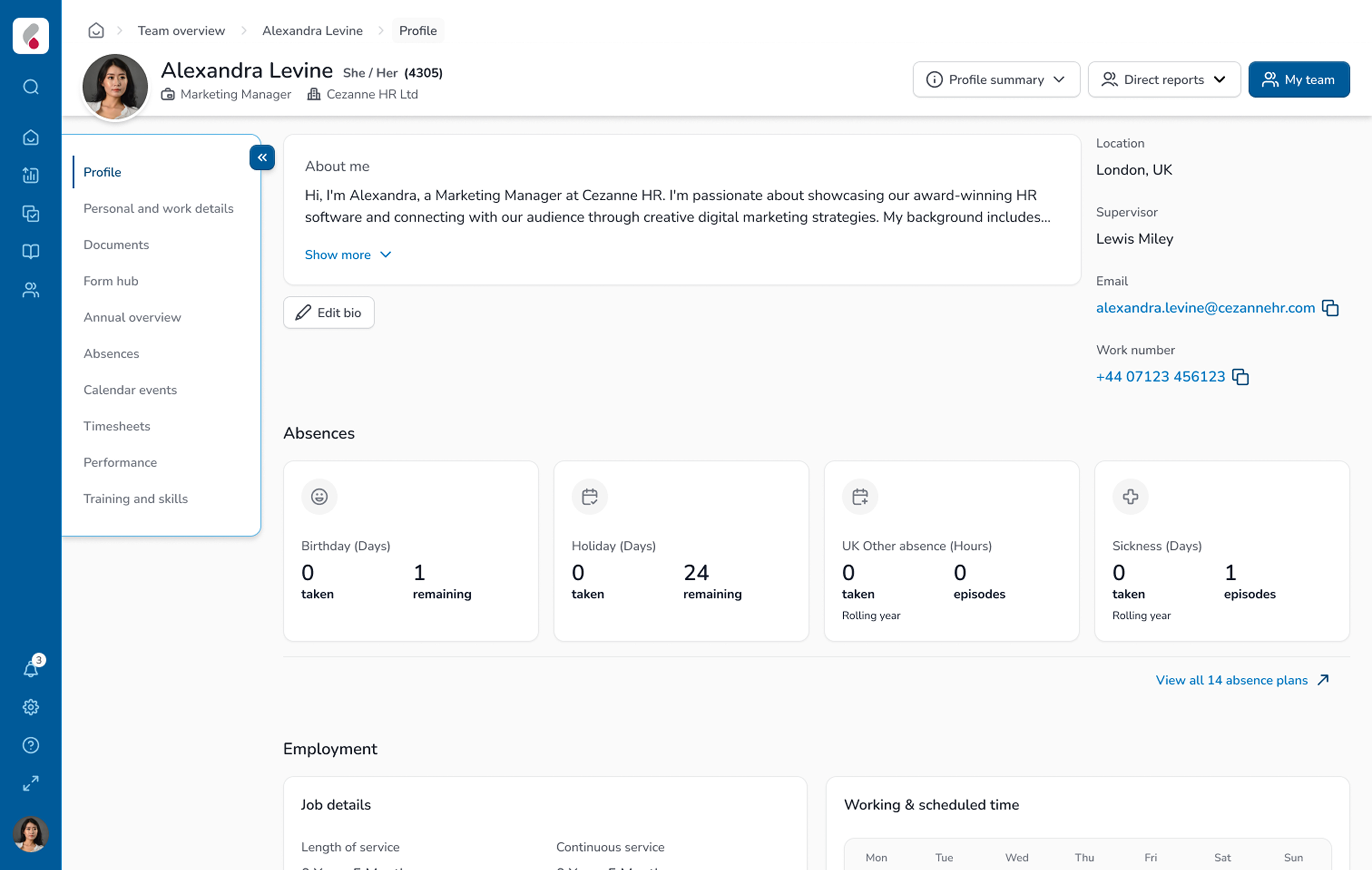The height and width of the screenshot is (870, 1372).
Task: Open tasks via the clipboard sidebar icon
Action: (x=30, y=214)
